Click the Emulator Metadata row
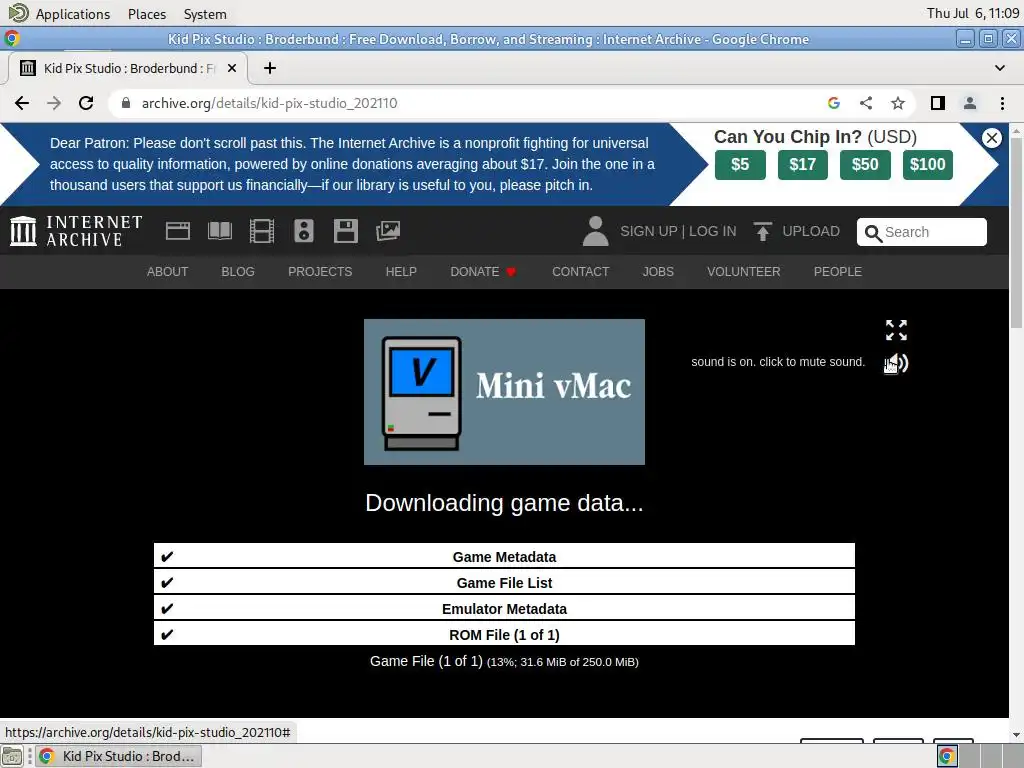Viewport: 1024px width, 768px height. click(x=504, y=609)
